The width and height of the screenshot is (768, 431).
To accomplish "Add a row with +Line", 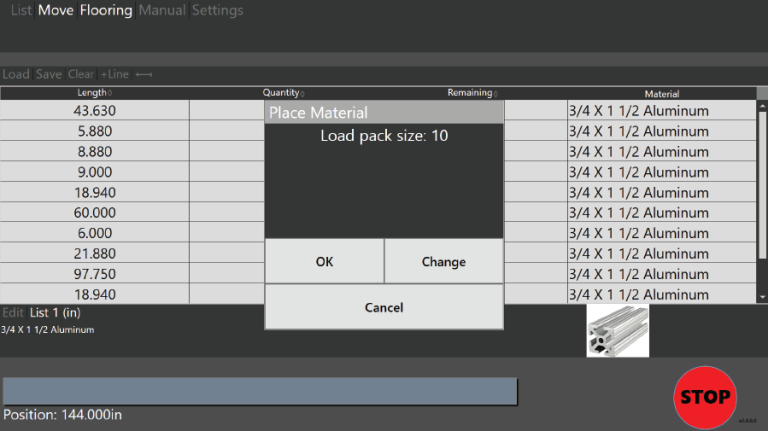I will click(115, 74).
